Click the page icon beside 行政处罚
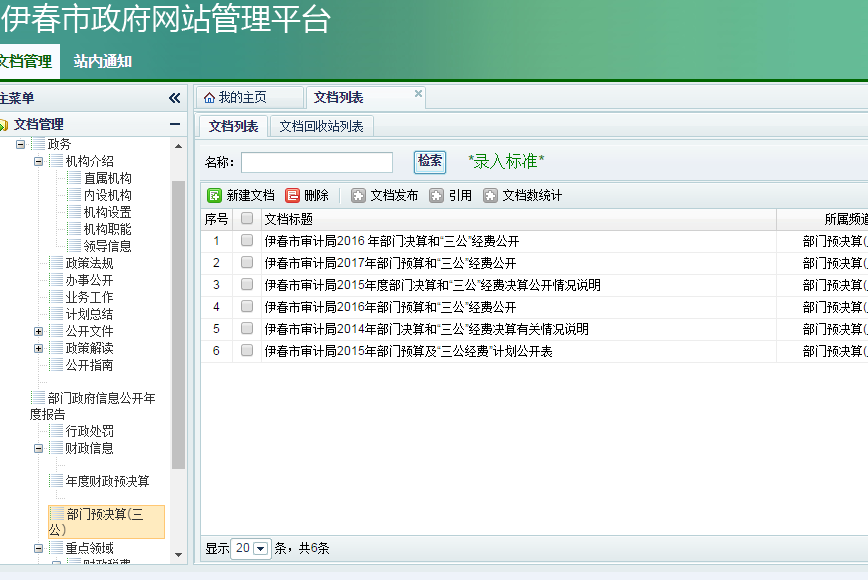Viewport: 868px width, 580px height. 56,431
